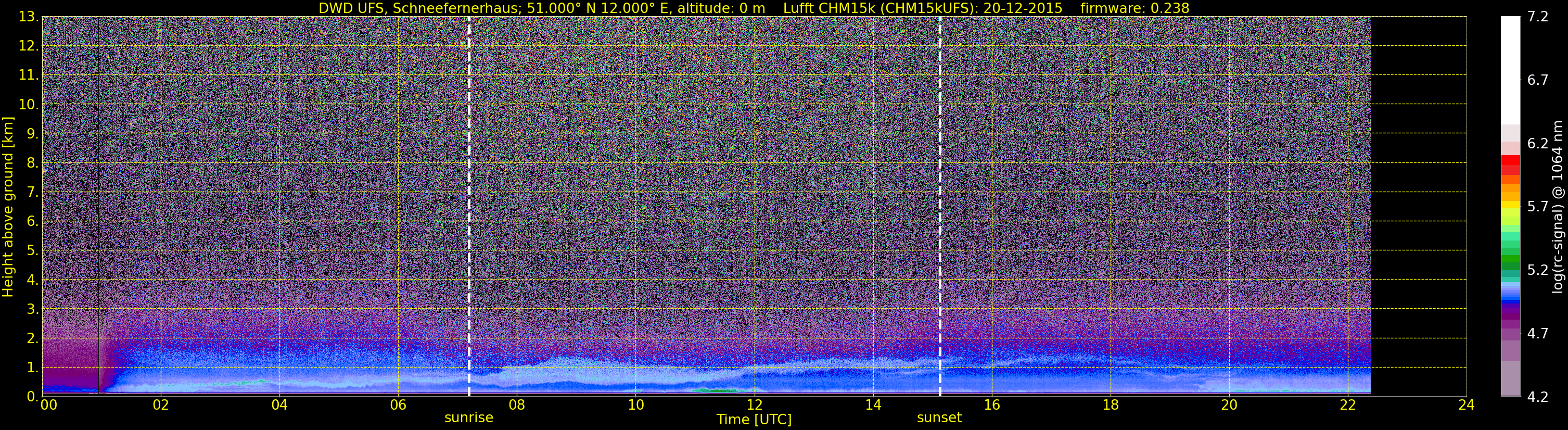Click the time tick label '22'
The height and width of the screenshot is (430, 1568).
coord(1348,405)
